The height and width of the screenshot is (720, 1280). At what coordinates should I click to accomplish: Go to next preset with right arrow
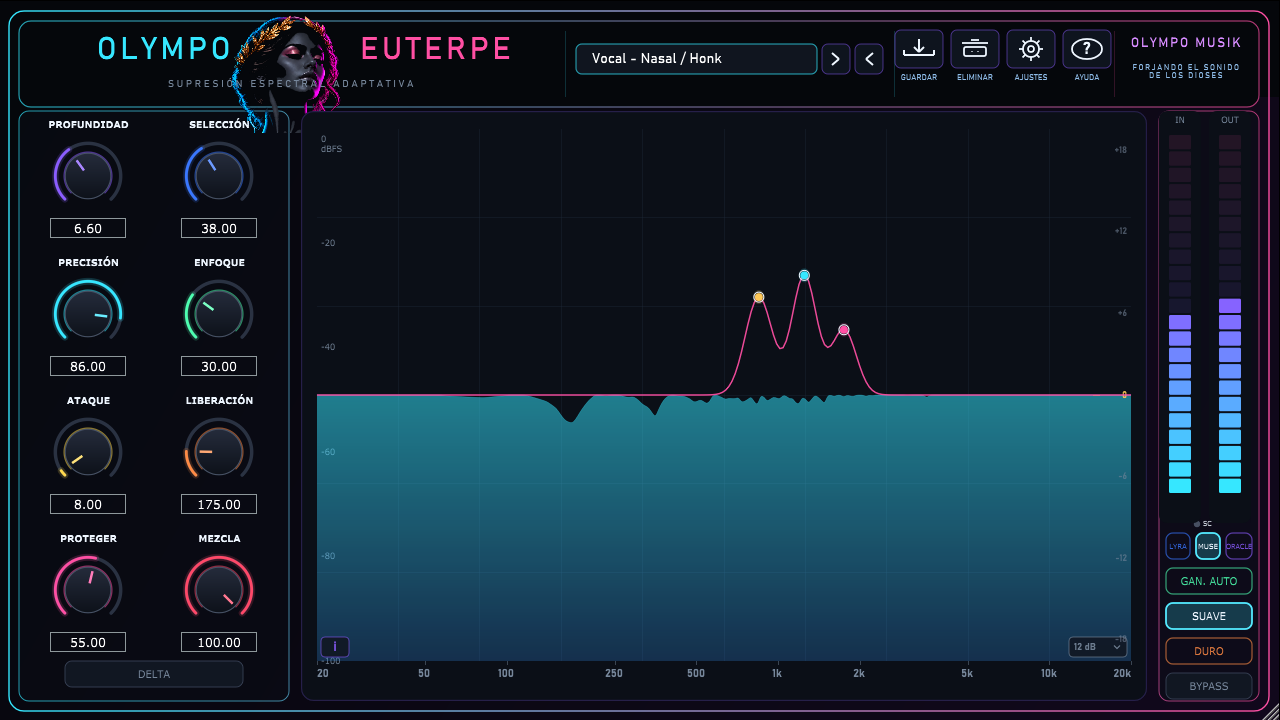836,59
